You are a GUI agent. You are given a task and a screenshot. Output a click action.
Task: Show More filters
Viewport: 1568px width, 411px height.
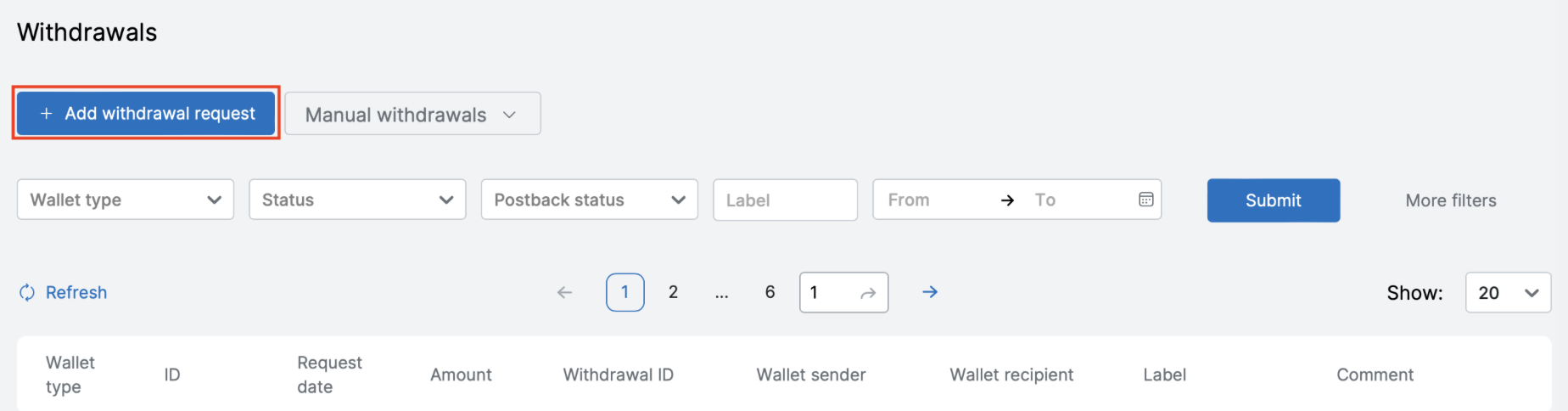[1450, 200]
